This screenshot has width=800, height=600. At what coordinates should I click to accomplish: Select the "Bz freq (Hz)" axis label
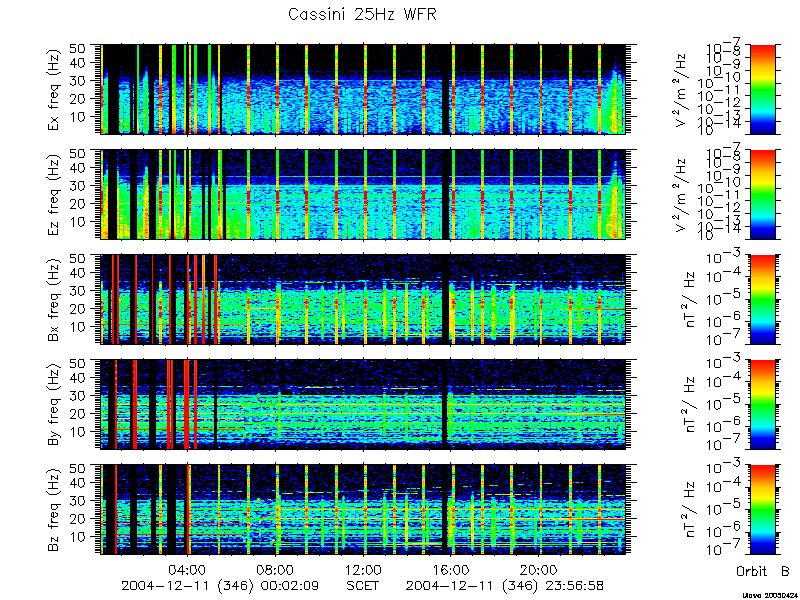click(x=53, y=509)
